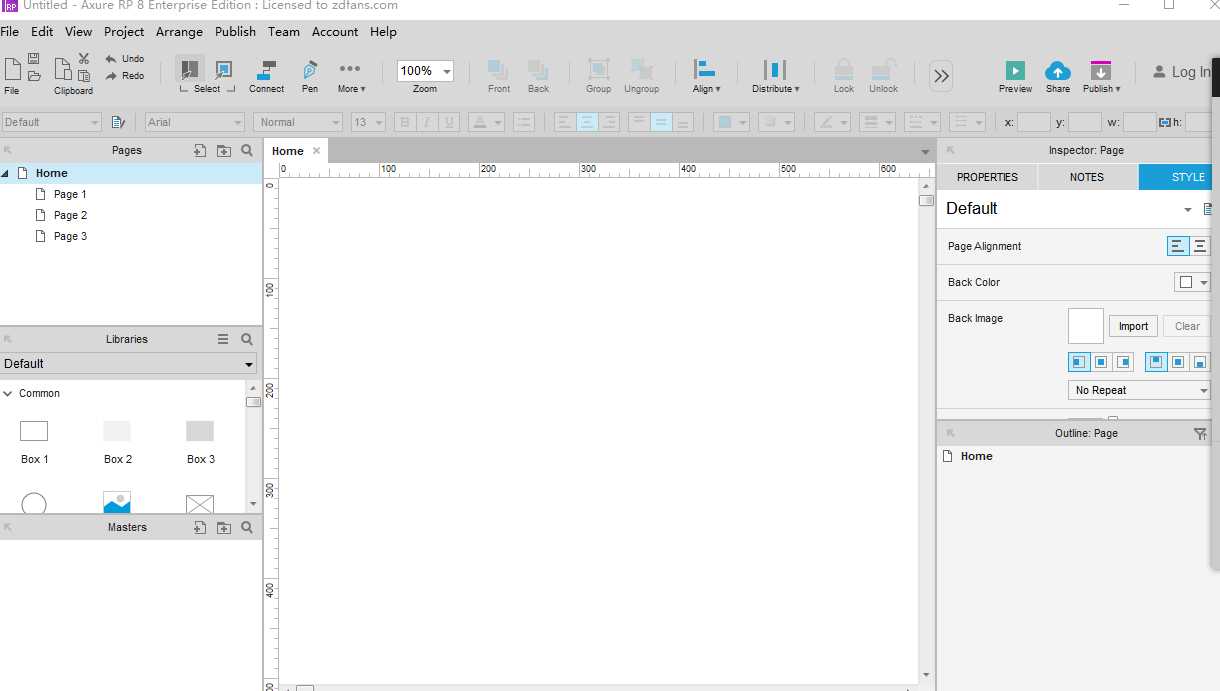This screenshot has width=1220, height=691.
Task: Choose the contained Select mode tool
Action: 224,70
